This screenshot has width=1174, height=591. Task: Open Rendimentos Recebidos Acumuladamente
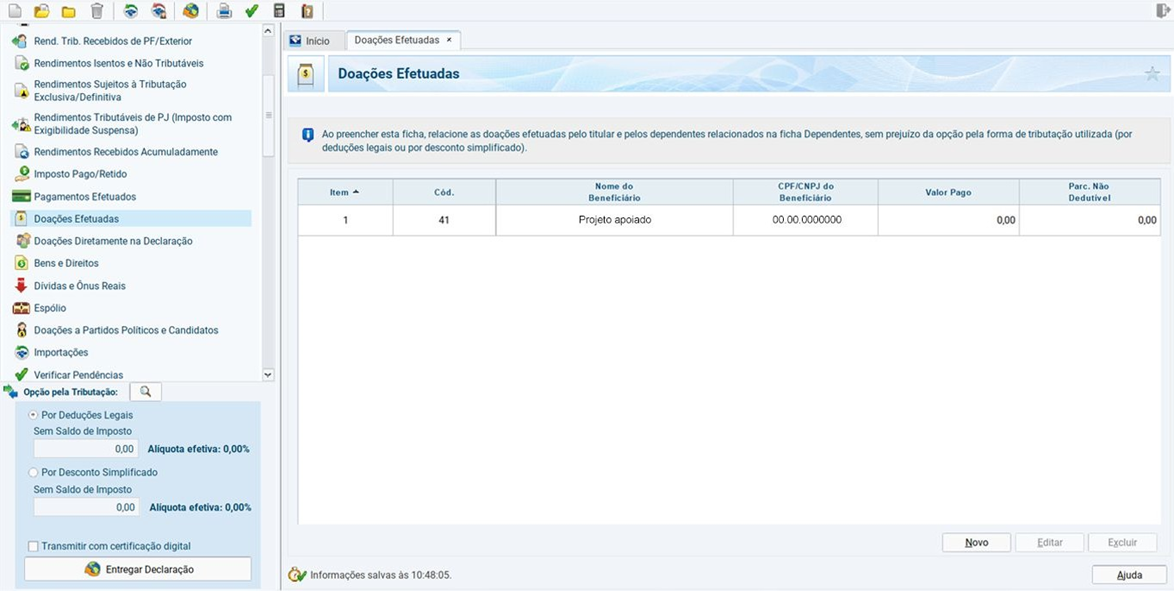tap(126, 151)
